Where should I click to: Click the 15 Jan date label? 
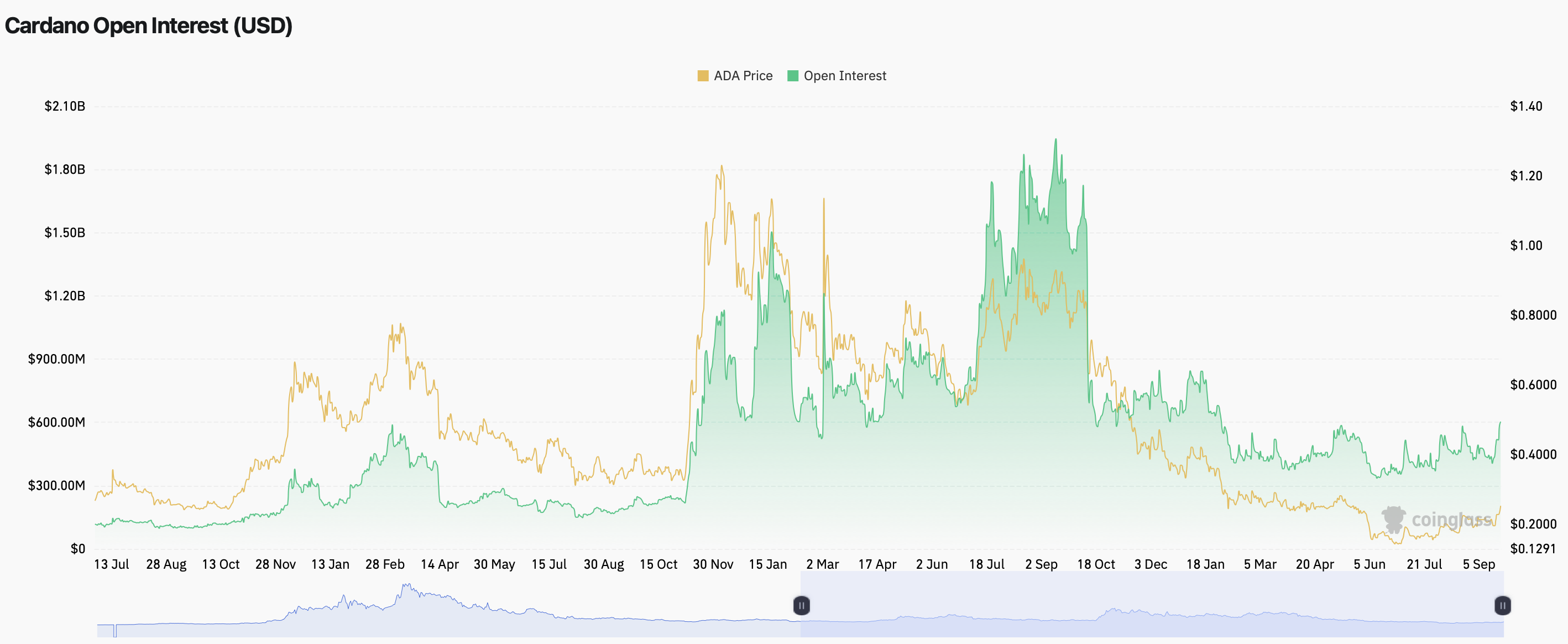pos(768,565)
